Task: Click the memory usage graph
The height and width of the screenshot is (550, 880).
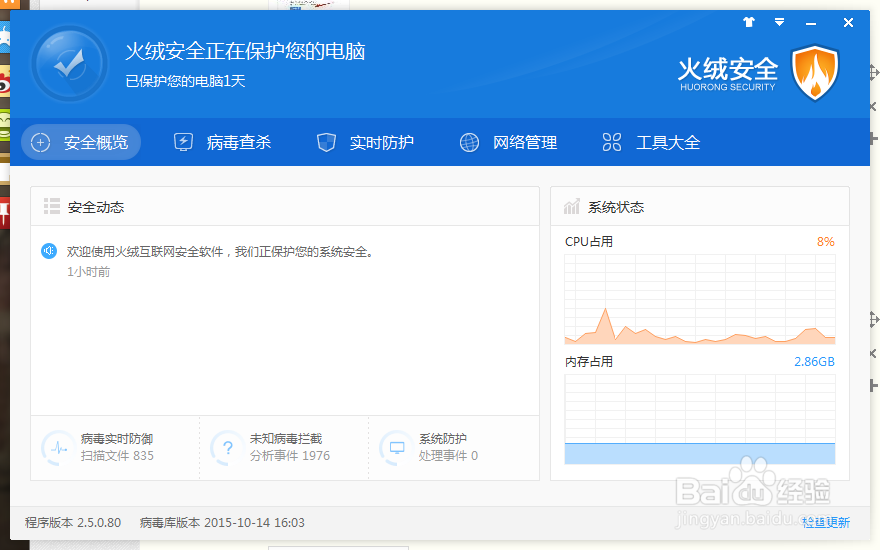Action: (x=700, y=419)
